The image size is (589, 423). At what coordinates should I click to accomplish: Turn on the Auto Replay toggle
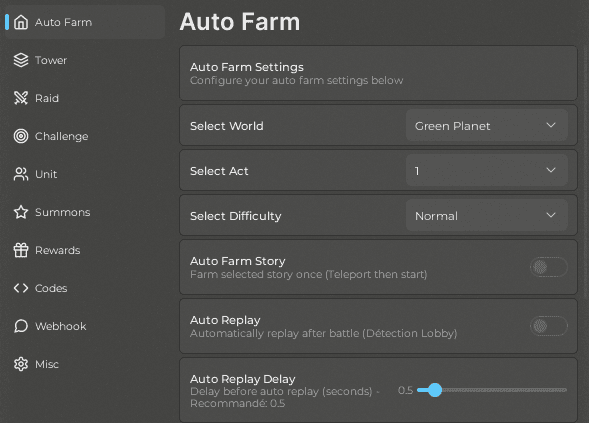point(548,326)
